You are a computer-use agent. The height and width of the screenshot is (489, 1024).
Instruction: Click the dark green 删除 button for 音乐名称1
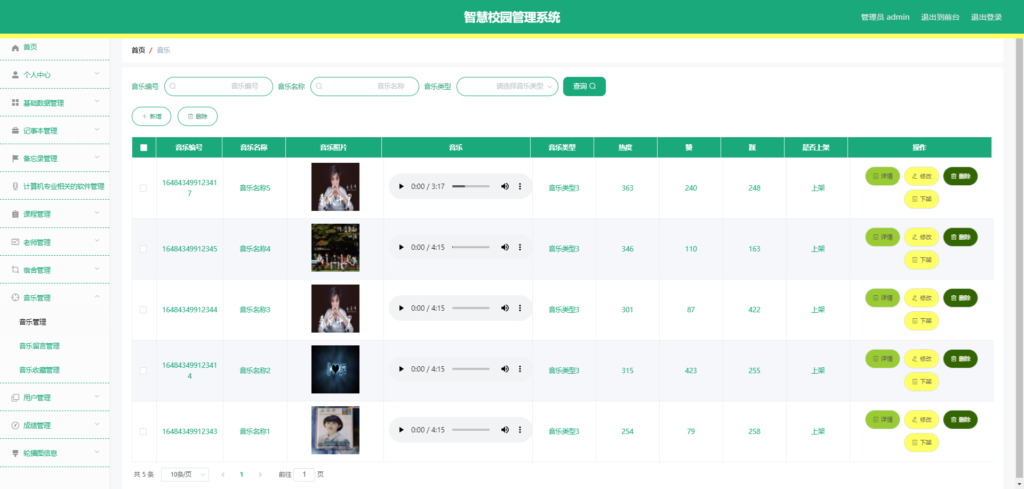click(x=960, y=420)
